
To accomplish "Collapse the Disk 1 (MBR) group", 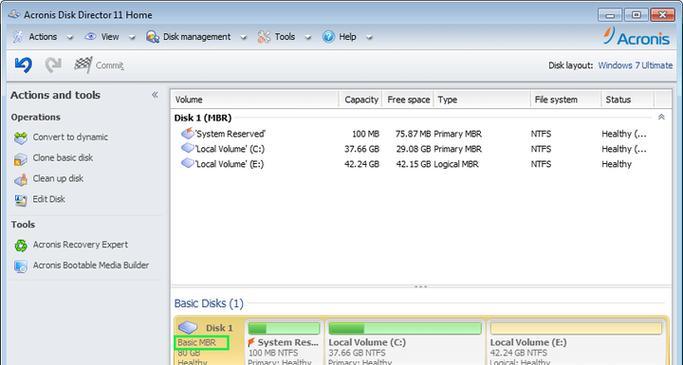I will click(x=661, y=117).
